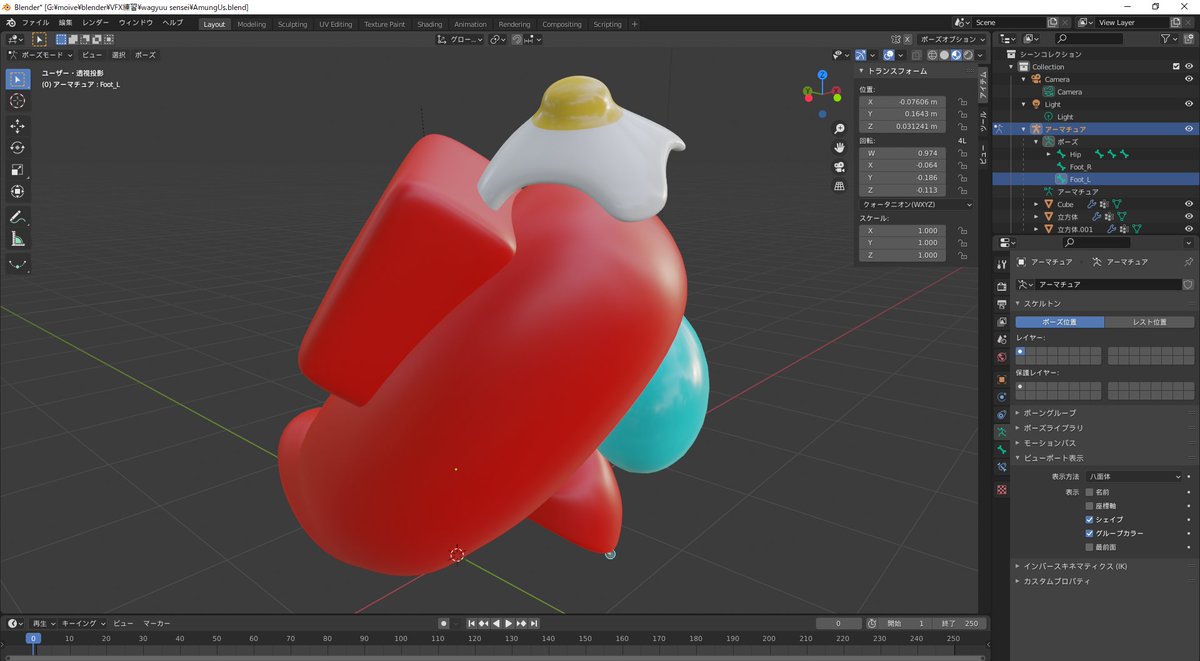This screenshot has height=661, width=1200.
Task: Open the 編集 menu
Action: [x=66, y=23]
